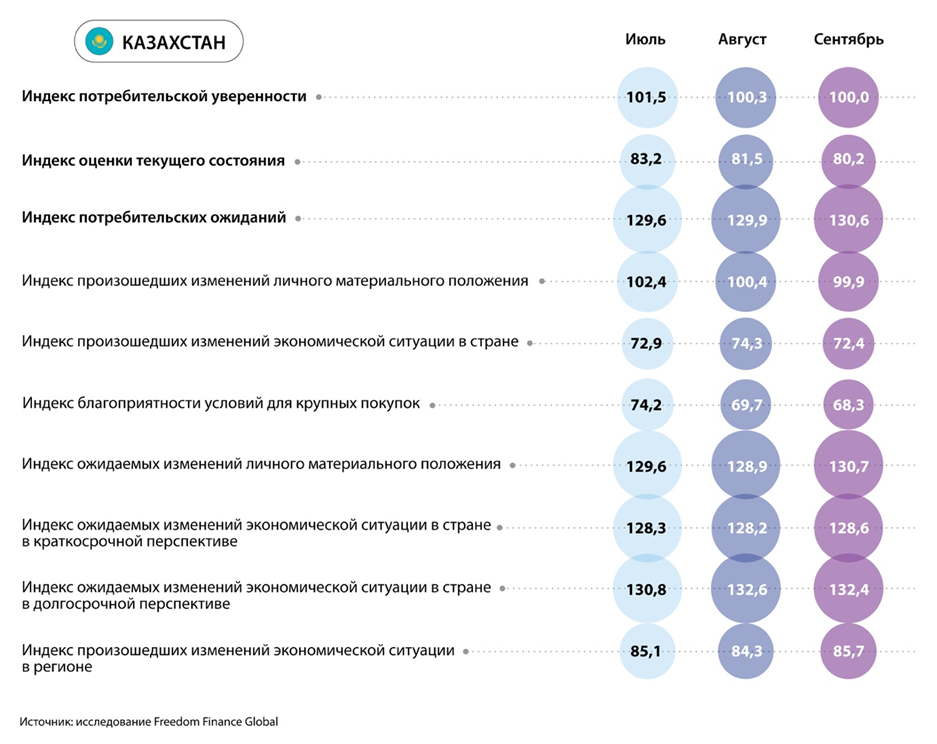The image size is (937, 744).
Task: Click the 132,6 August bubble
Action: pyautogui.click(x=745, y=590)
